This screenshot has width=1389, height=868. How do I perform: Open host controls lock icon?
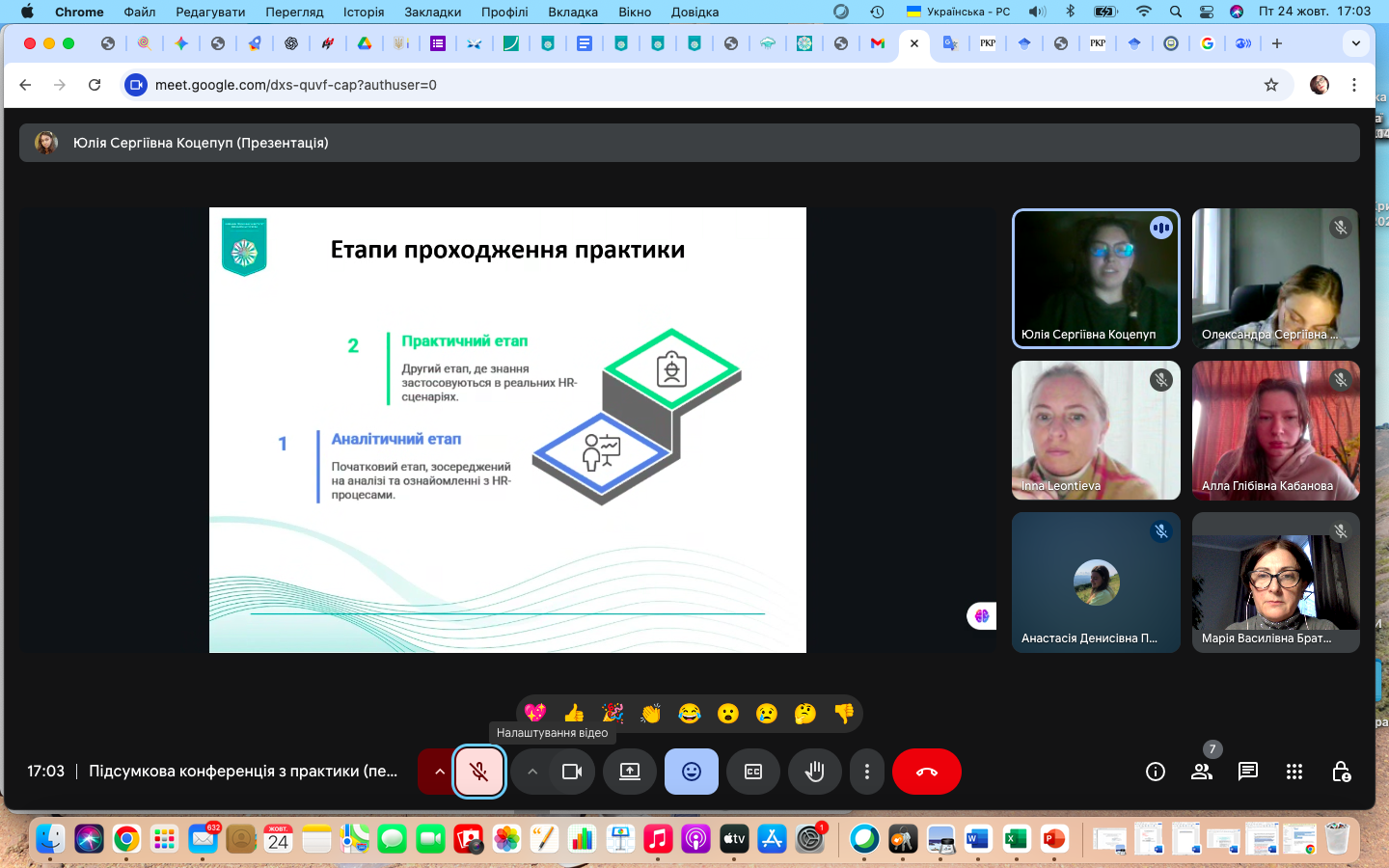(x=1341, y=772)
